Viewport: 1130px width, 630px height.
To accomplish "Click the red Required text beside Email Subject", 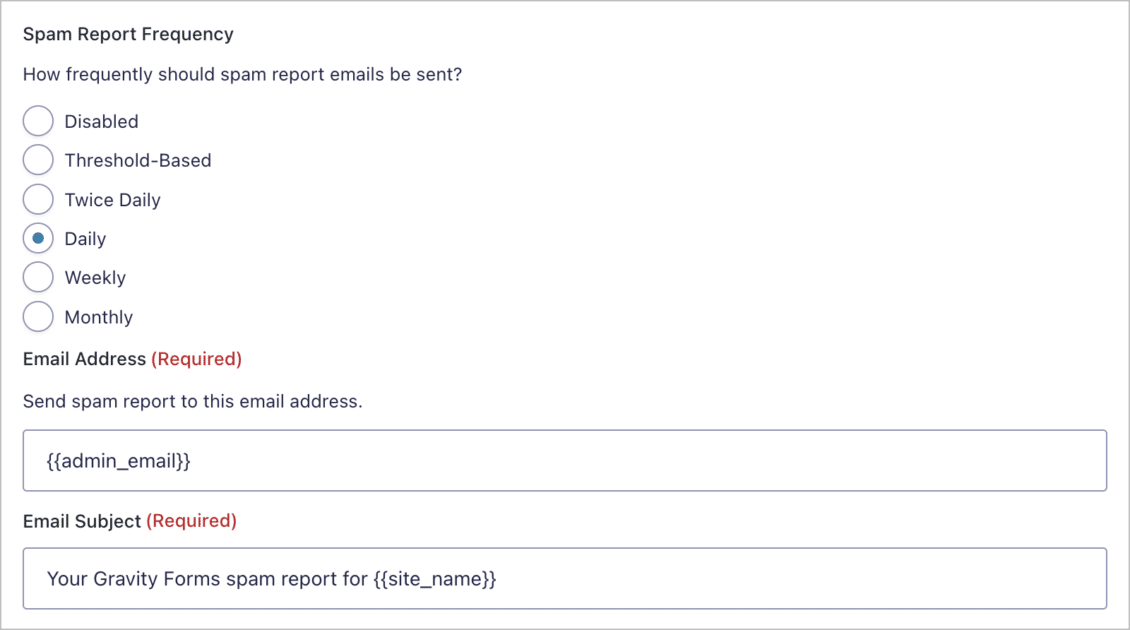I will [x=192, y=520].
